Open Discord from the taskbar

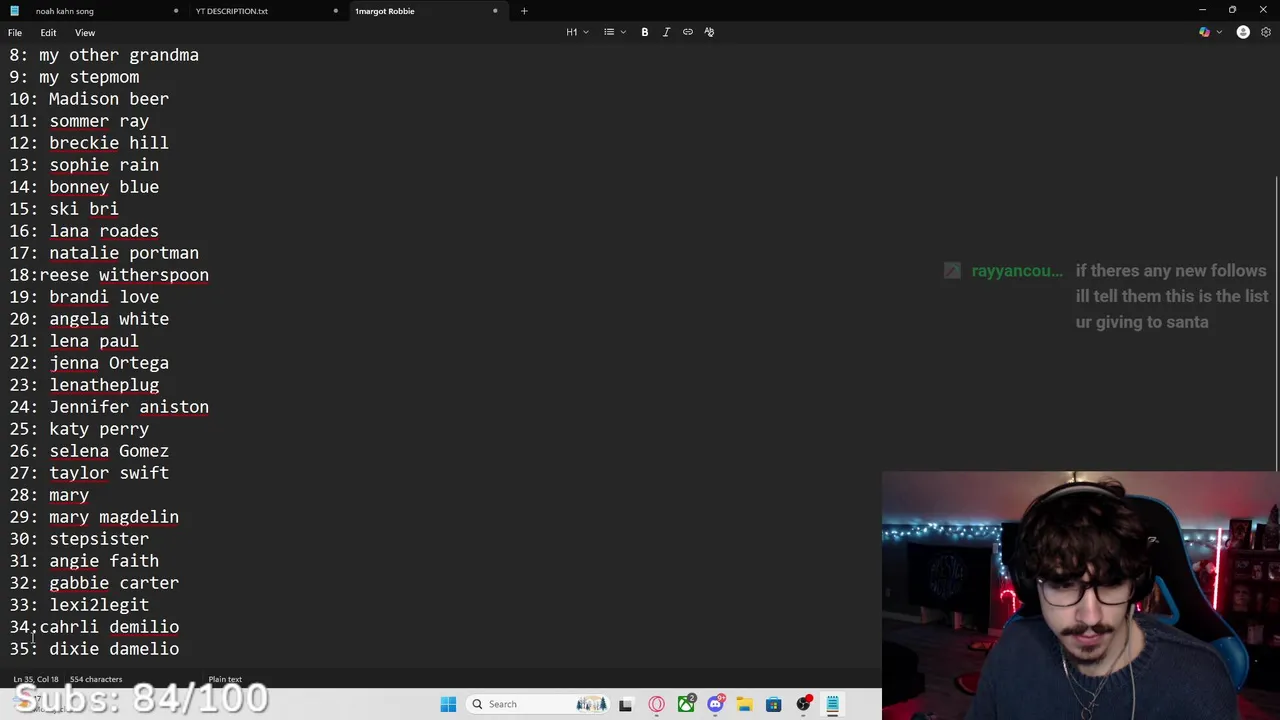pos(715,704)
